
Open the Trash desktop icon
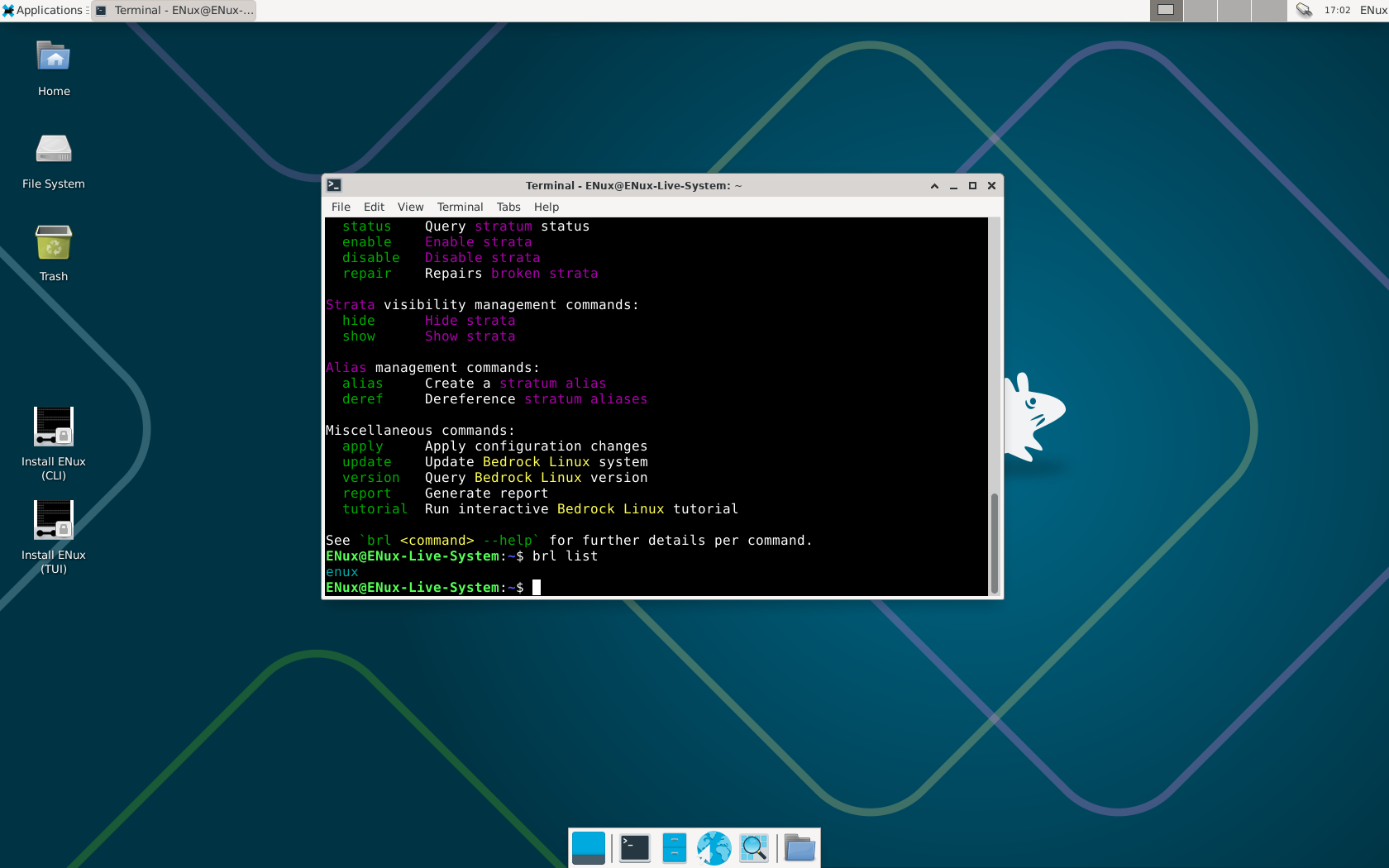(54, 253)
